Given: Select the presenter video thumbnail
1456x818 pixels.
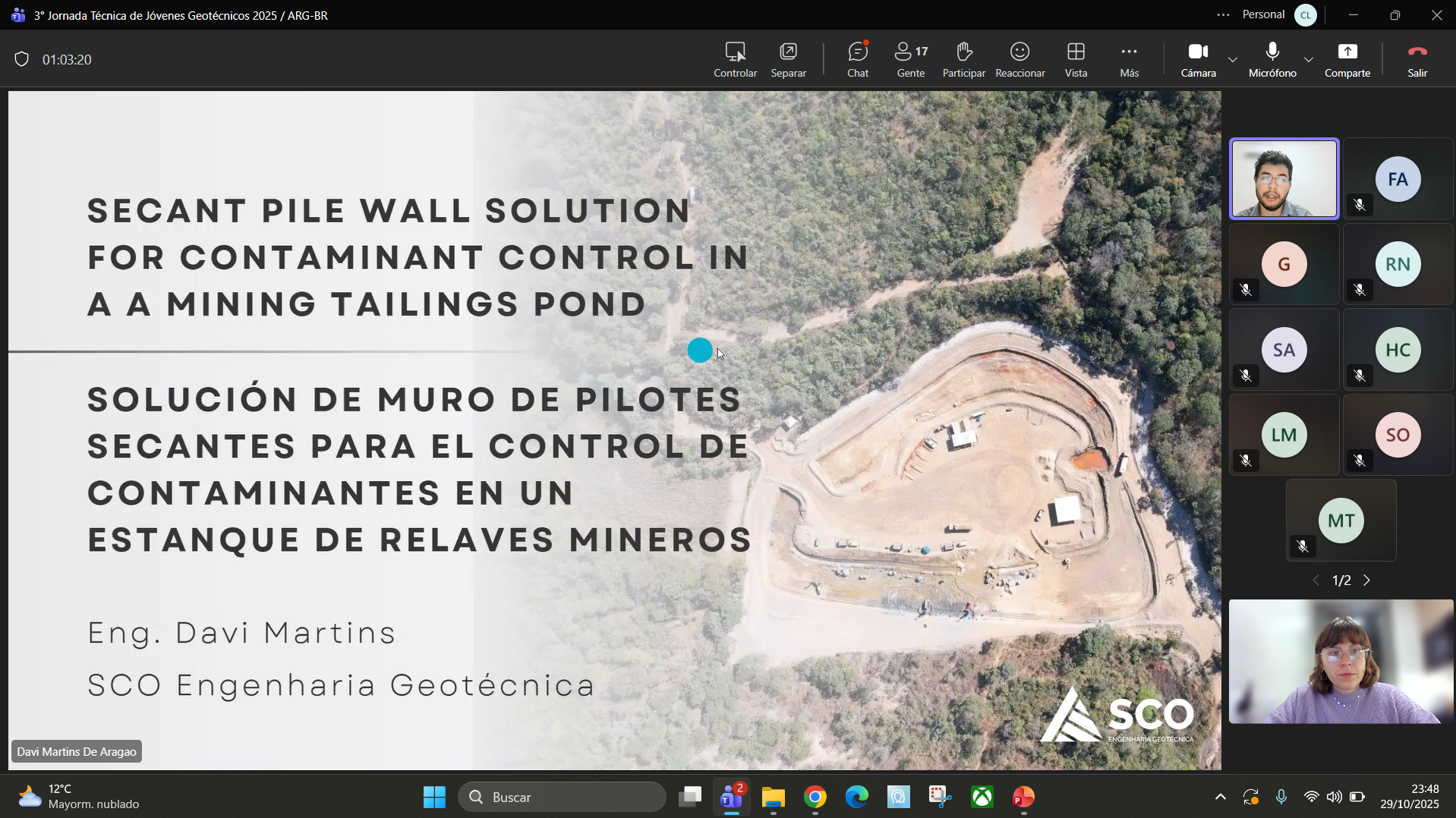Looking at the screenshot, I should (x=1284, y=179).
